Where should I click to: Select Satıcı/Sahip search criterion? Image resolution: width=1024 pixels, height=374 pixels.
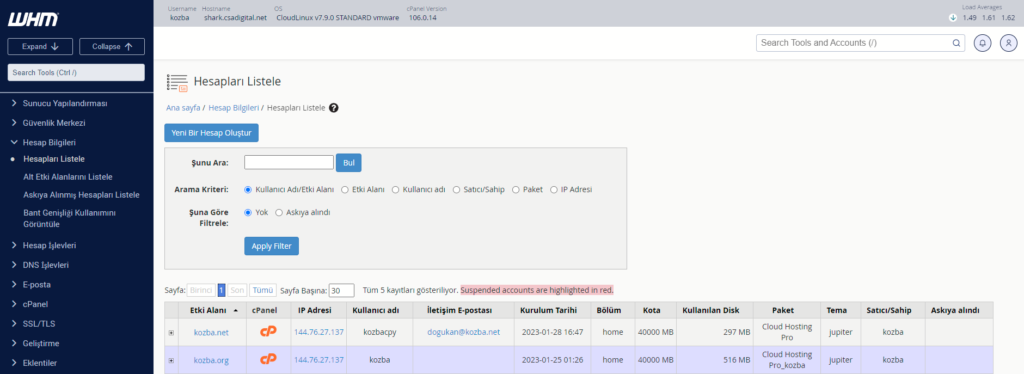pyautogui.click(x=456, y=189)
